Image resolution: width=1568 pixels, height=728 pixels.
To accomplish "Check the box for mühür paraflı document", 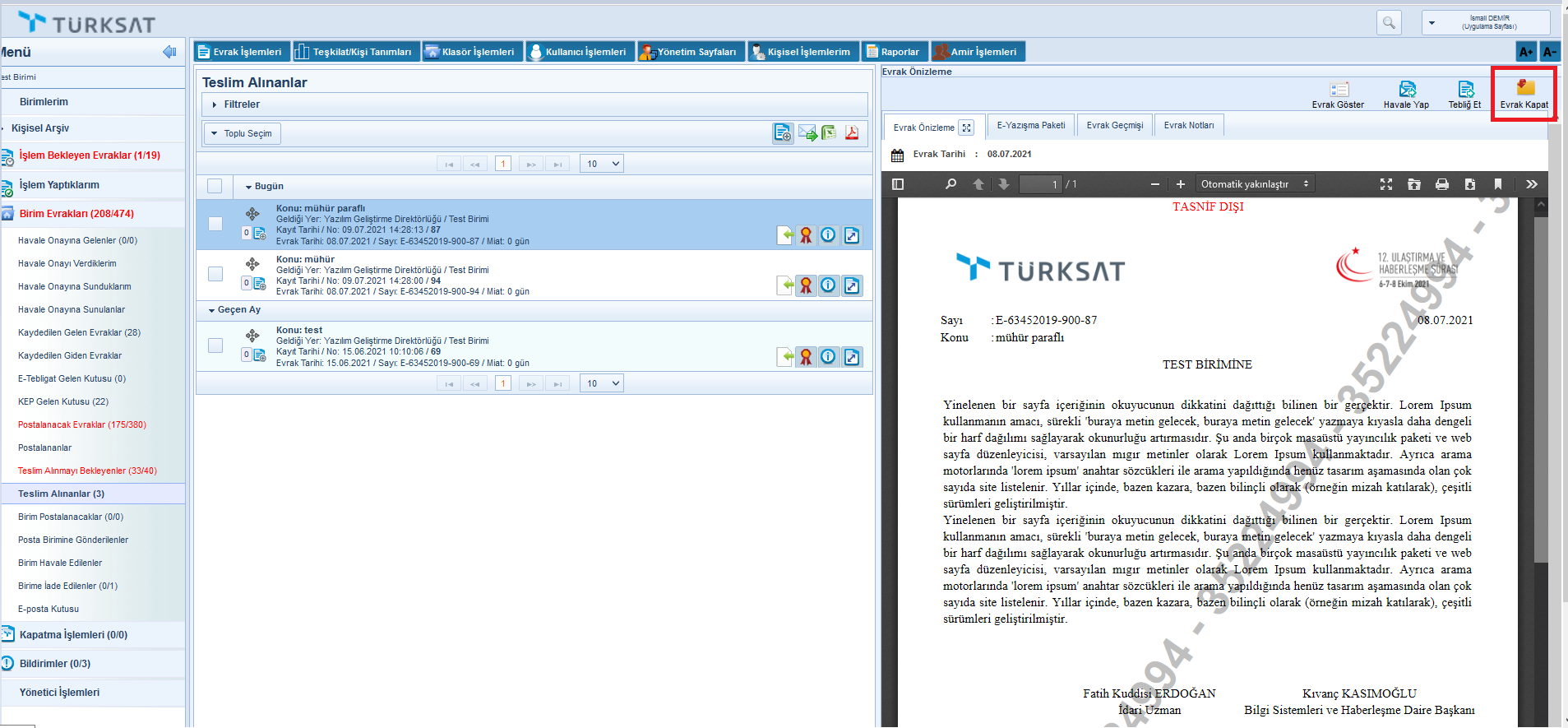I will click(215, 224).
